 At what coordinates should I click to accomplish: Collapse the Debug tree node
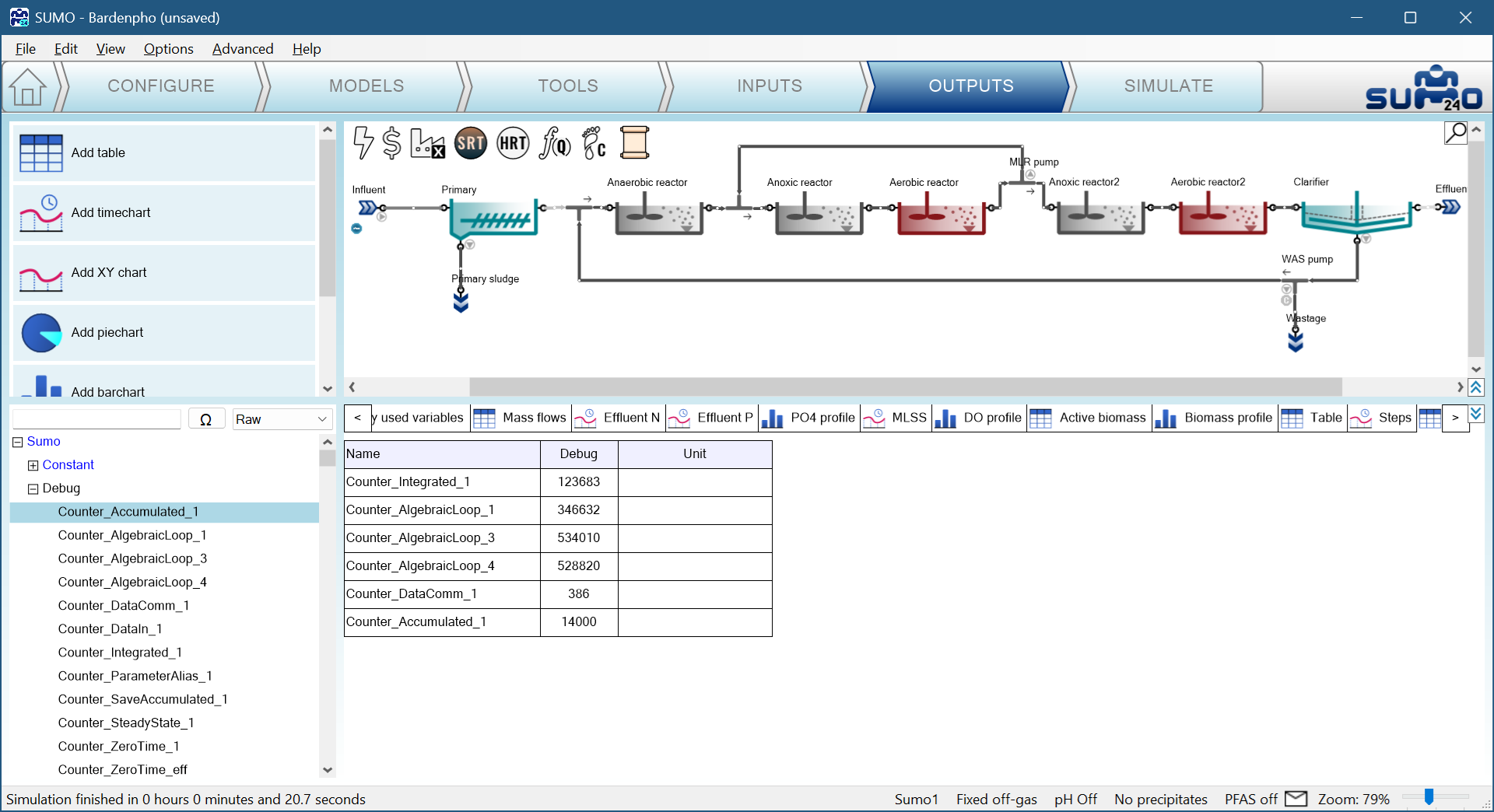[33, 488]
